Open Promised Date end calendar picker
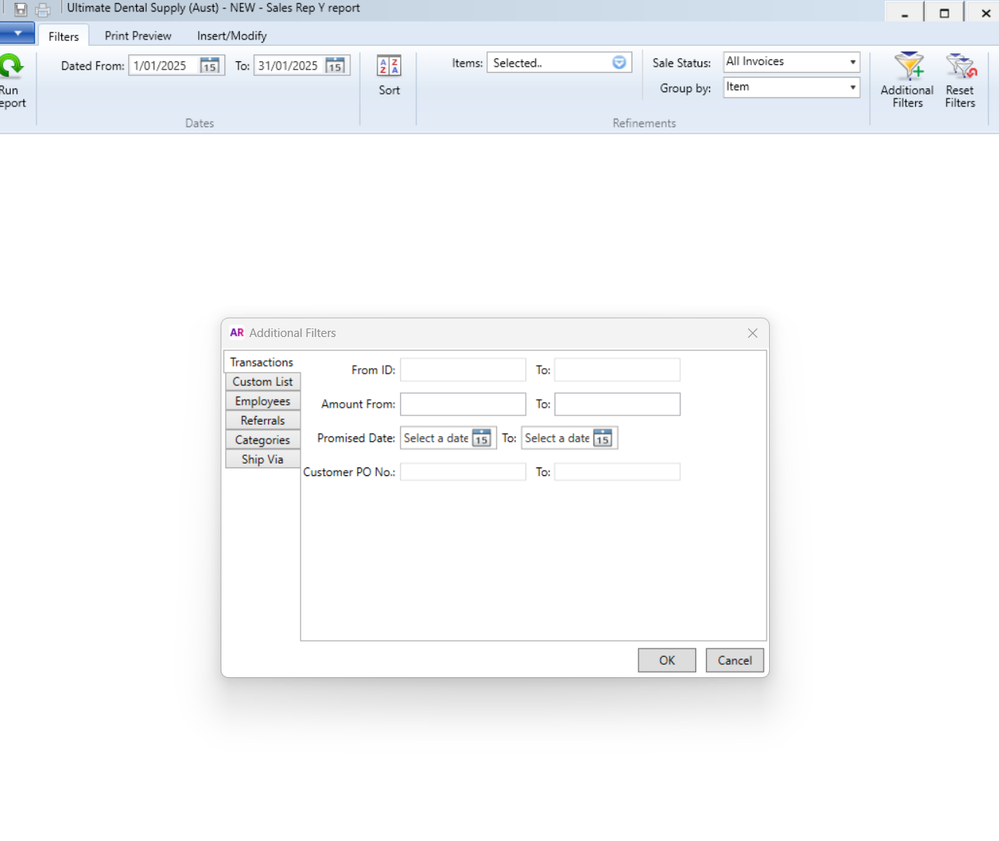 pos(602,438)
